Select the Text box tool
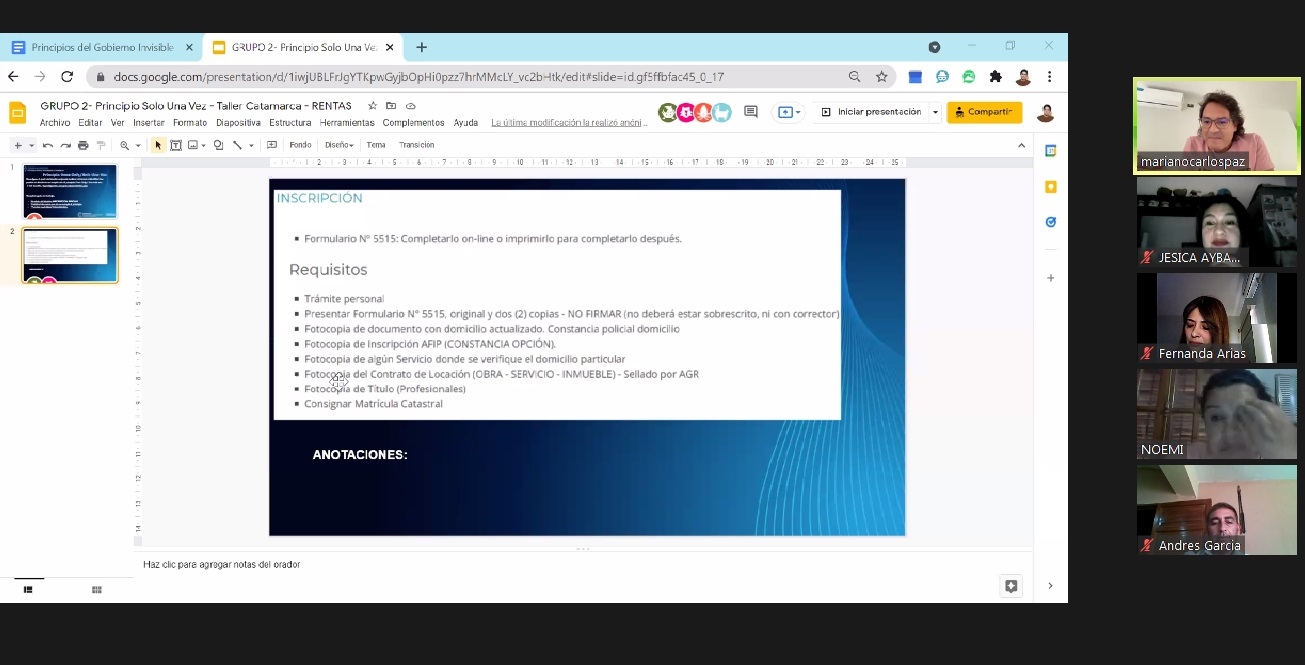 (x=176, y=145)
